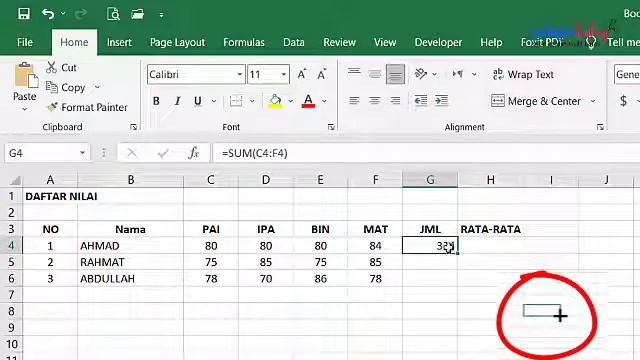Open Font settings dialog launcher
The image size is (640, 360).
coord(331,127)
